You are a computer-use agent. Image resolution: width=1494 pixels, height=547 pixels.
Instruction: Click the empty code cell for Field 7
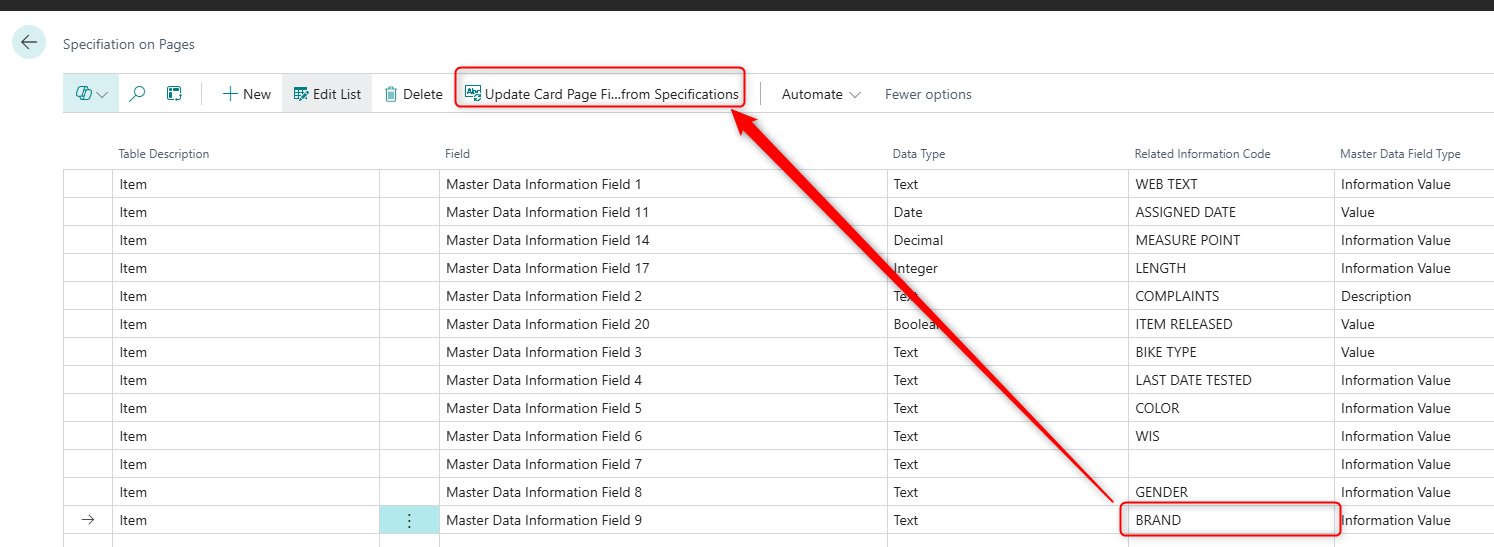[1230, 464]
